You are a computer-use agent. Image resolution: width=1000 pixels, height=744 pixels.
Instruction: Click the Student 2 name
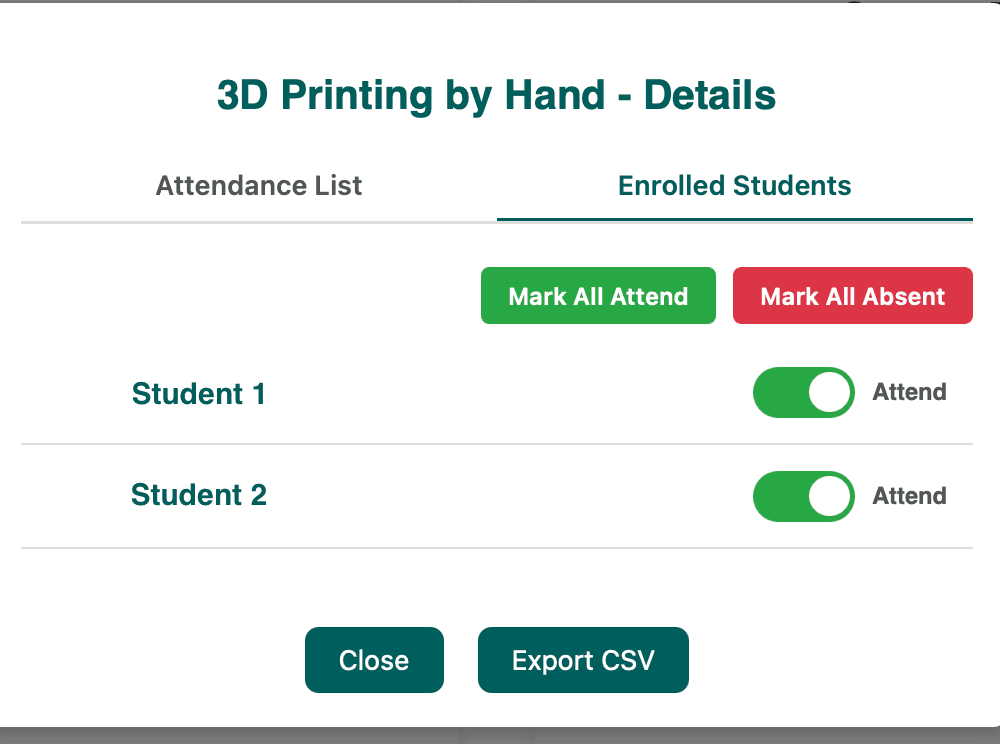(199, 495)
